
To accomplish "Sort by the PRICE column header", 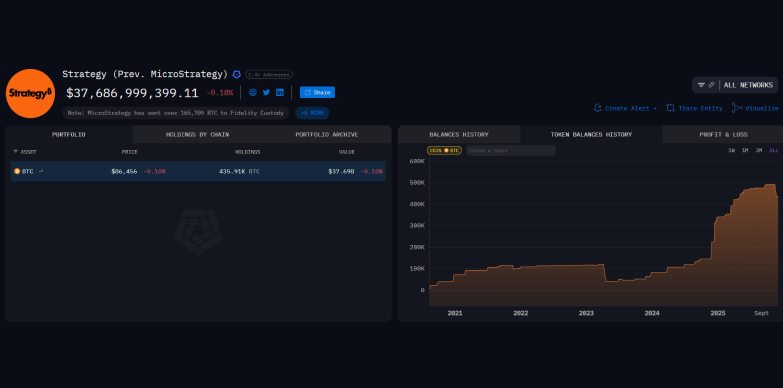I will pos(129,152).
